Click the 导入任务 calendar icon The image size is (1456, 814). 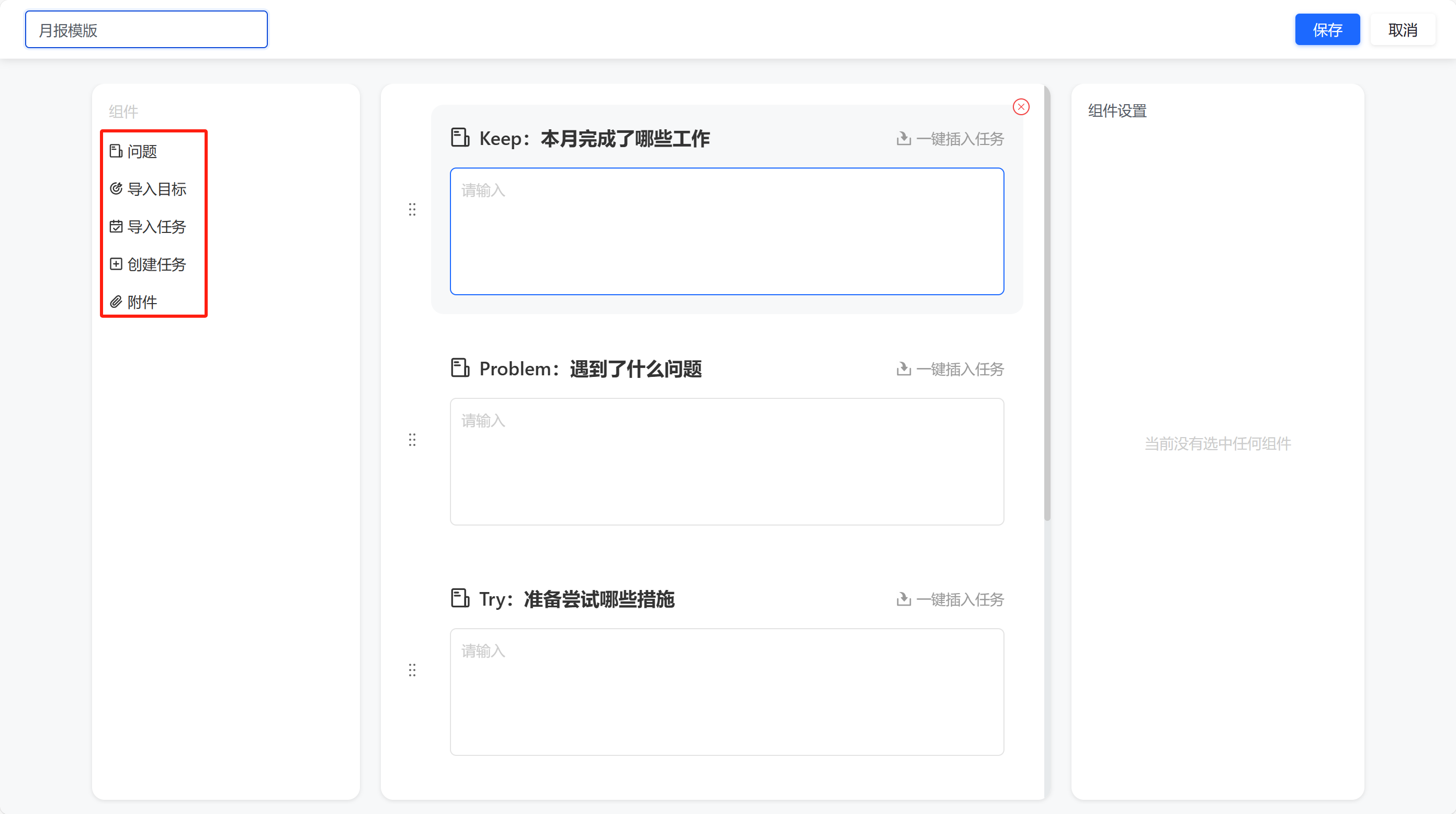[116, 226]
